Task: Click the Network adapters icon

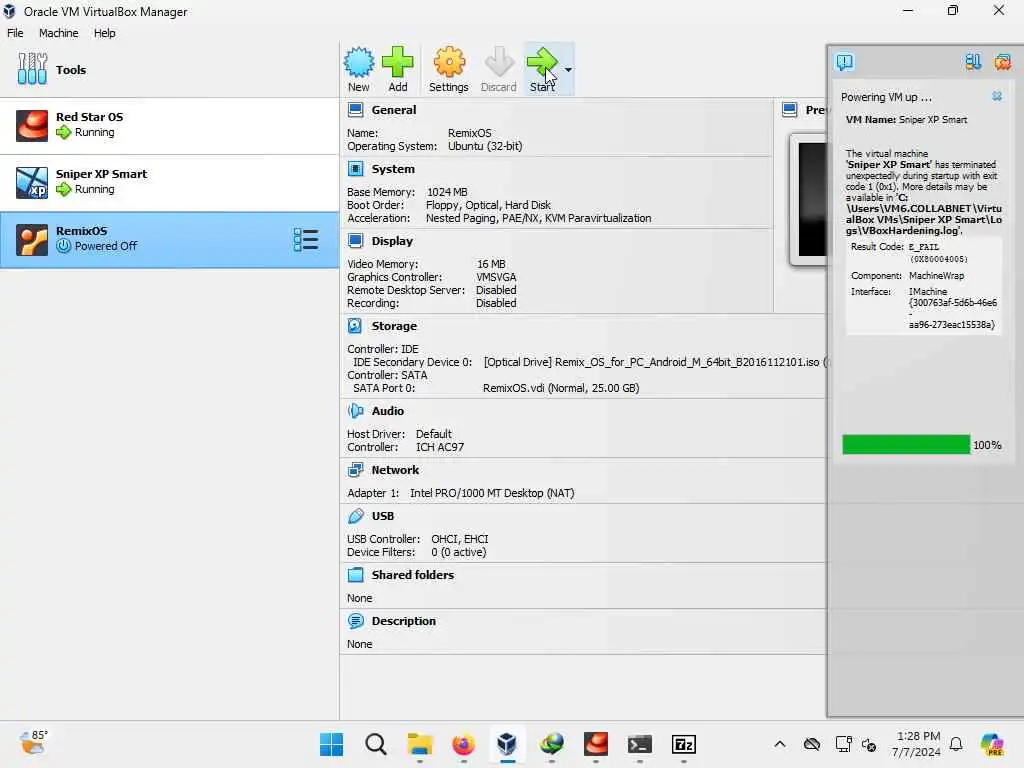Action: (355, 470)
